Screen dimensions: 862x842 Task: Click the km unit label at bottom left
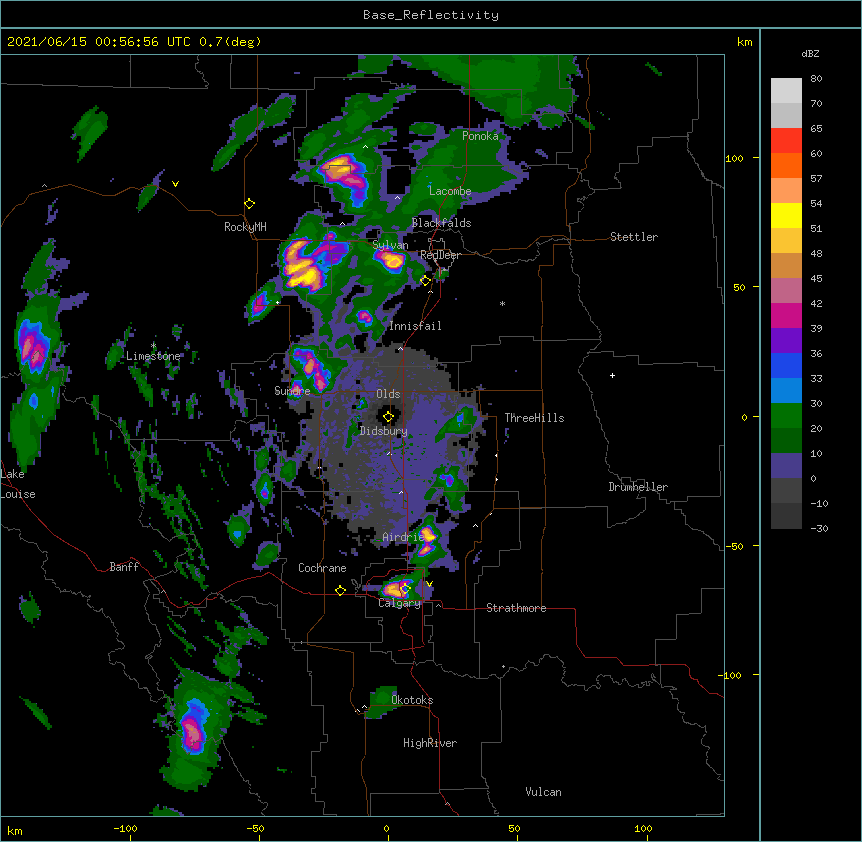15,830
